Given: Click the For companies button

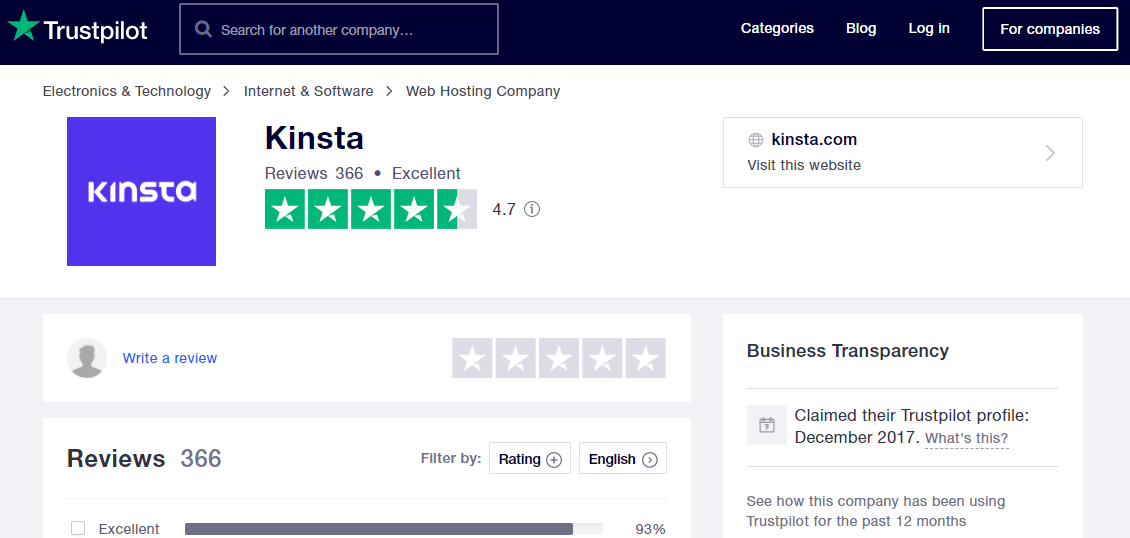Looking at the screenshot, I should pyautogui.click(x=1050, y=30).
